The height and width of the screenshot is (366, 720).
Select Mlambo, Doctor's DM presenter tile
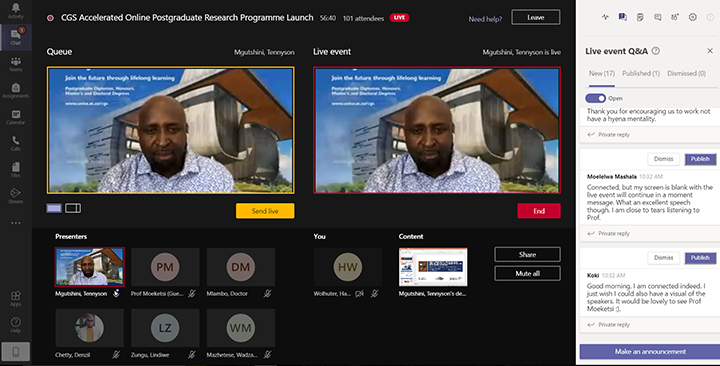241,267
